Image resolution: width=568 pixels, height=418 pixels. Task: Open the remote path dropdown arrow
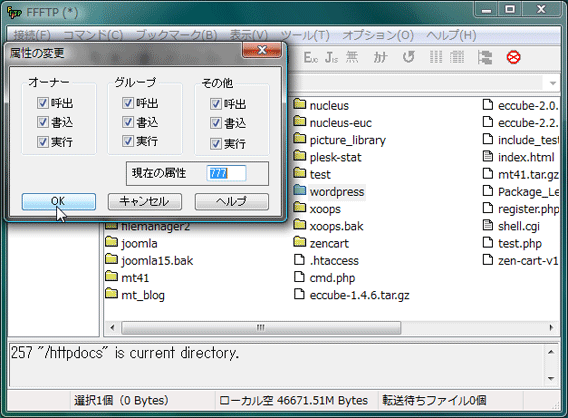pos(552,83)
